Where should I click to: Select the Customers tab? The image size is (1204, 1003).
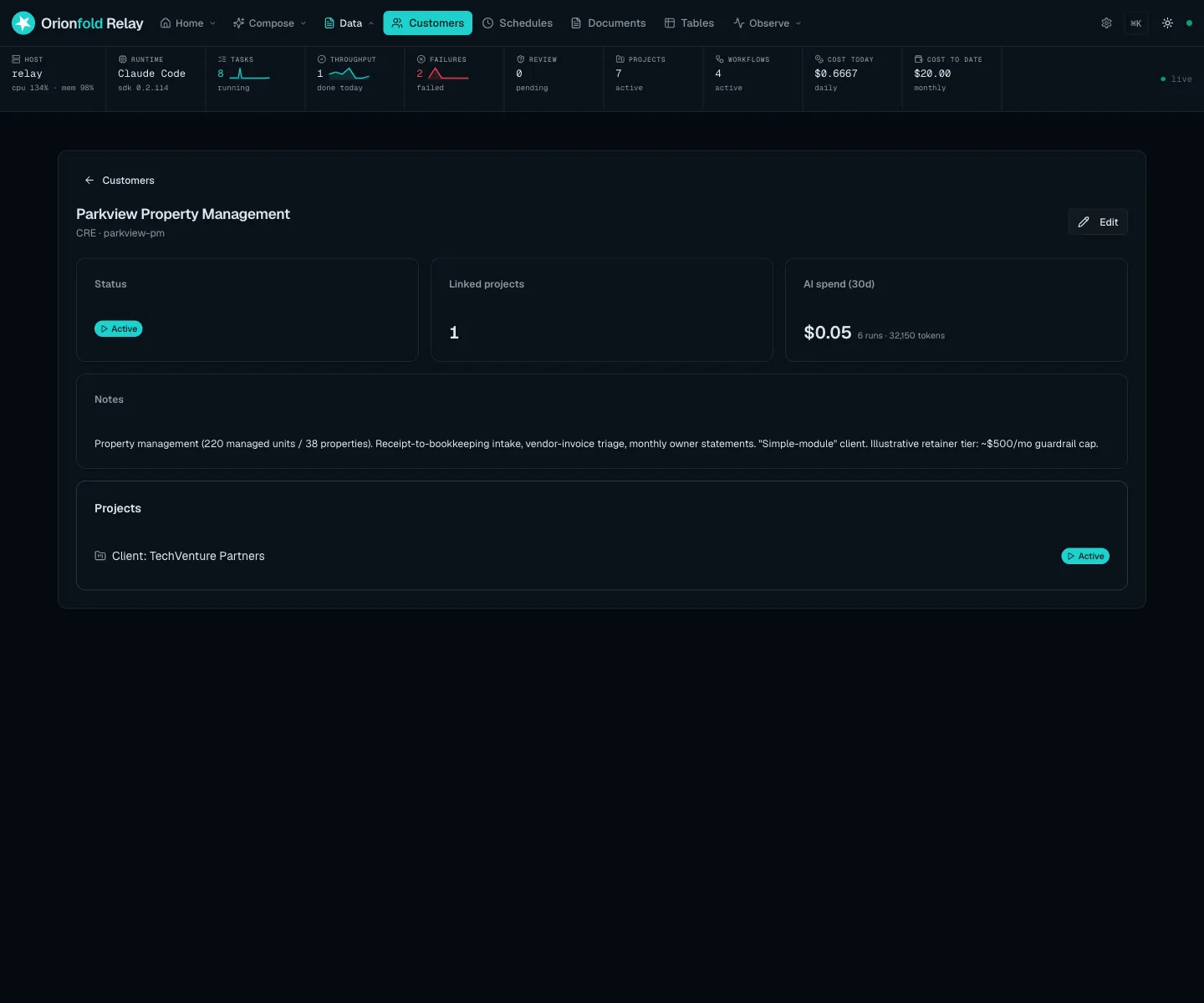(427, 23)
